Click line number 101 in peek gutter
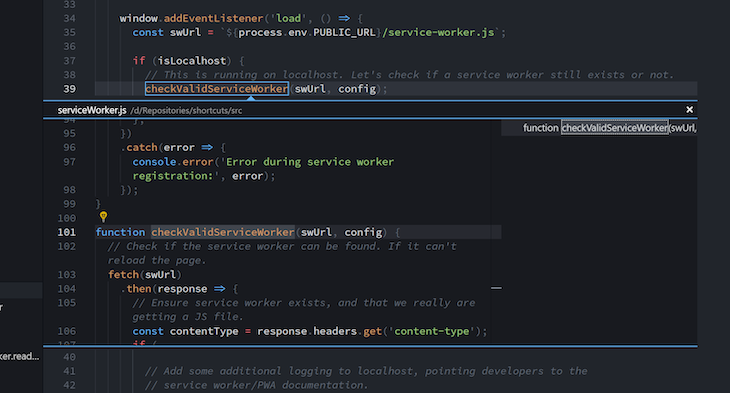This screenshot has height=393, width=730. tap(67, 232)
